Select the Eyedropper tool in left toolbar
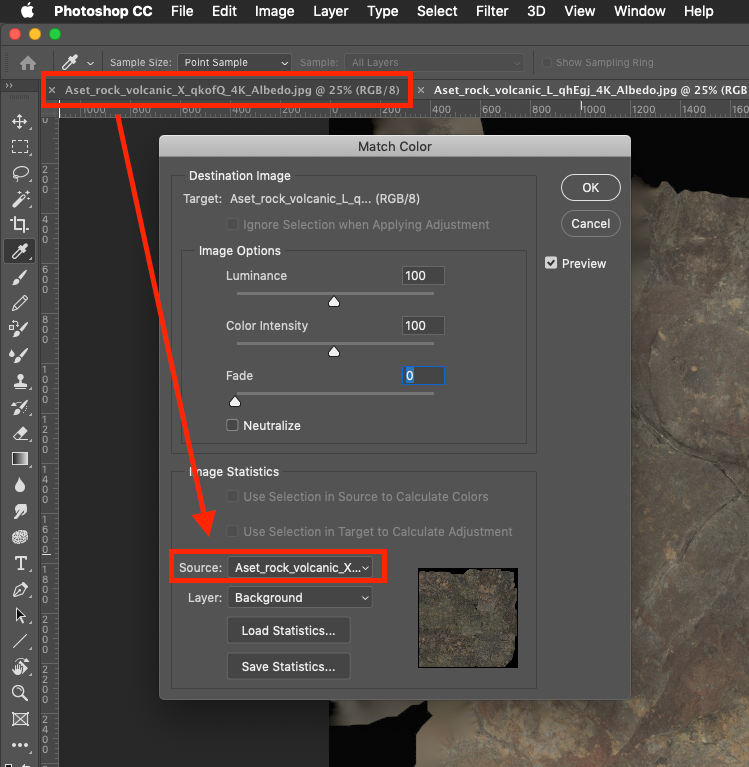 (x=20, y=251)
